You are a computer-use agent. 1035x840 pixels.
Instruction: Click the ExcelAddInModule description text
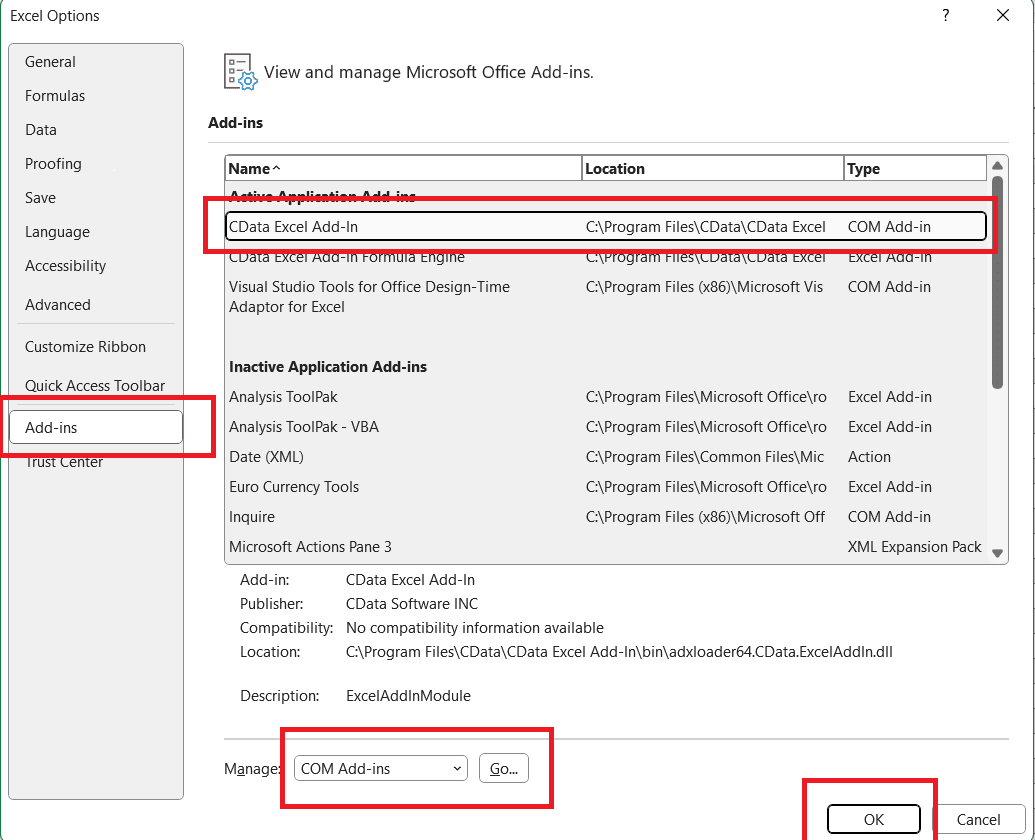408,695
